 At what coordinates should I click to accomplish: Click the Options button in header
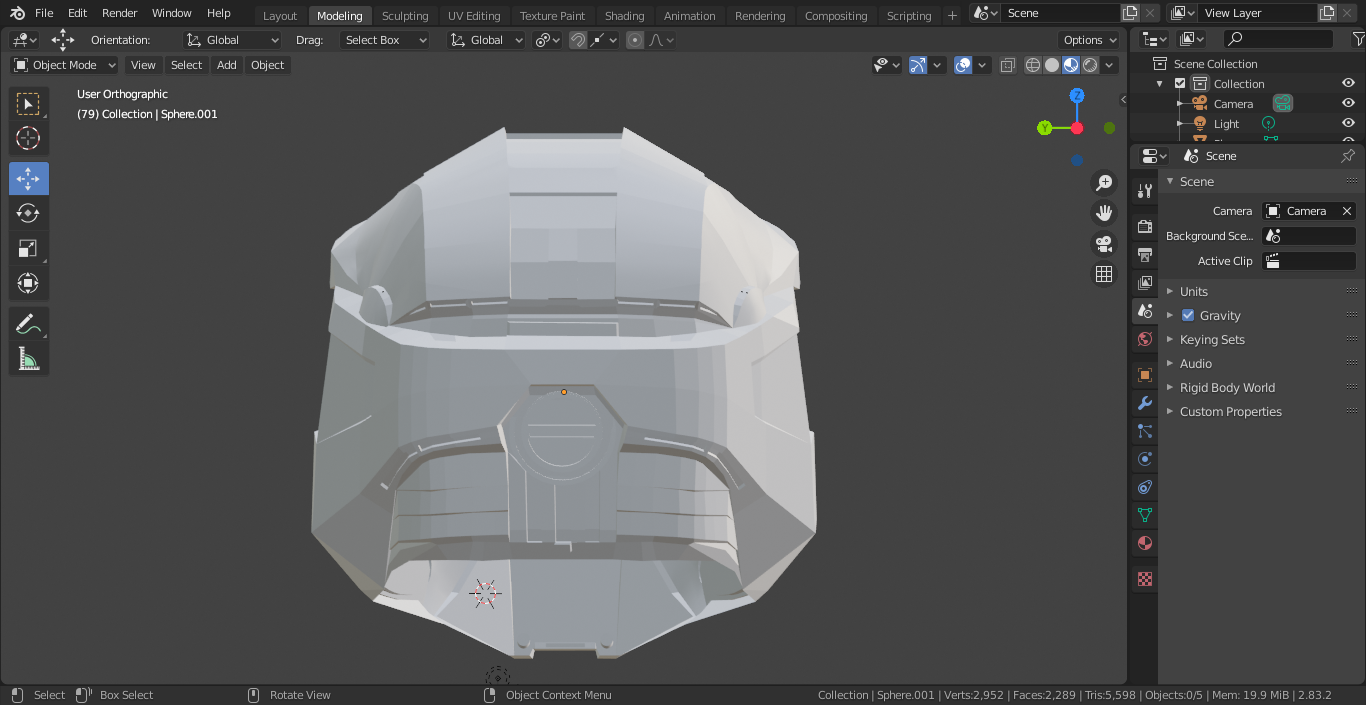[x=1088, y=40]
